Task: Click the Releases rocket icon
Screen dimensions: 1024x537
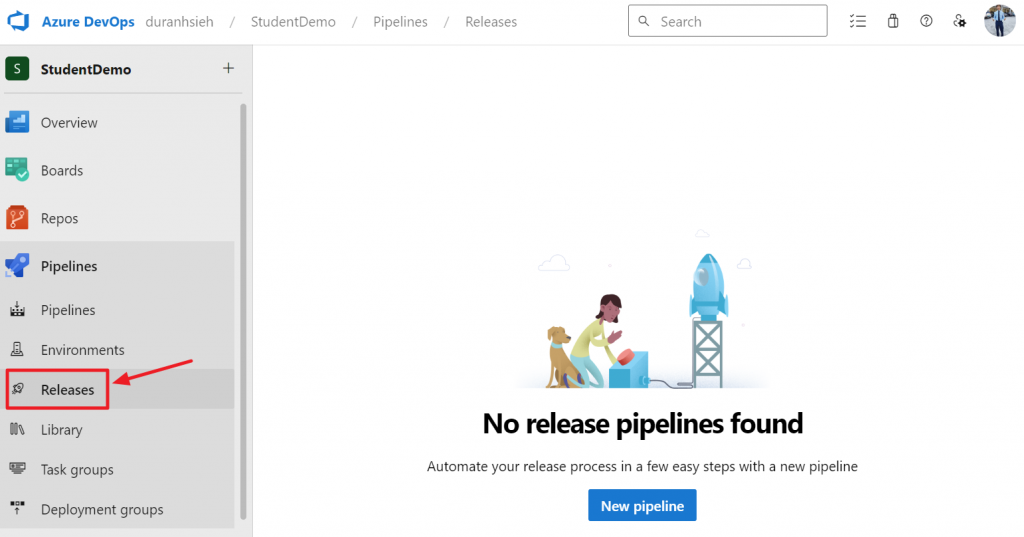Action: tap(18, 389)
